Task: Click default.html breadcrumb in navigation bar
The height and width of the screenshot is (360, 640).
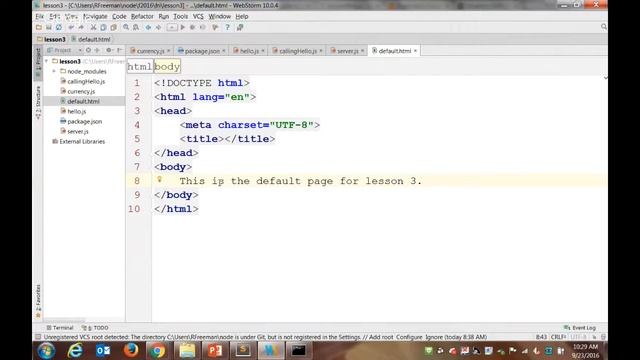Action: 91,39
